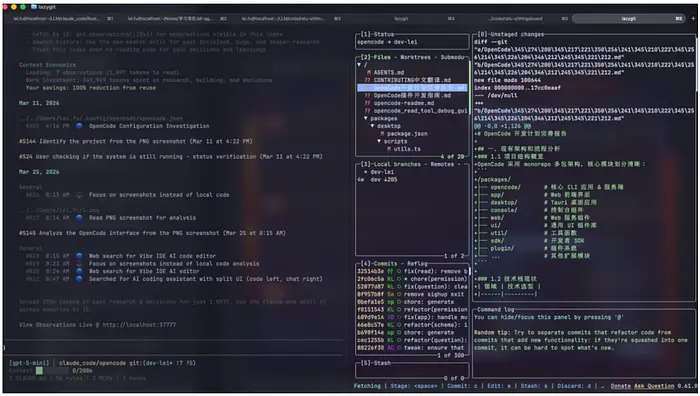The image size is (700, 396).
Task: Select commit 'fix(app): handle mu'
Action: click(x=412, y=317)
